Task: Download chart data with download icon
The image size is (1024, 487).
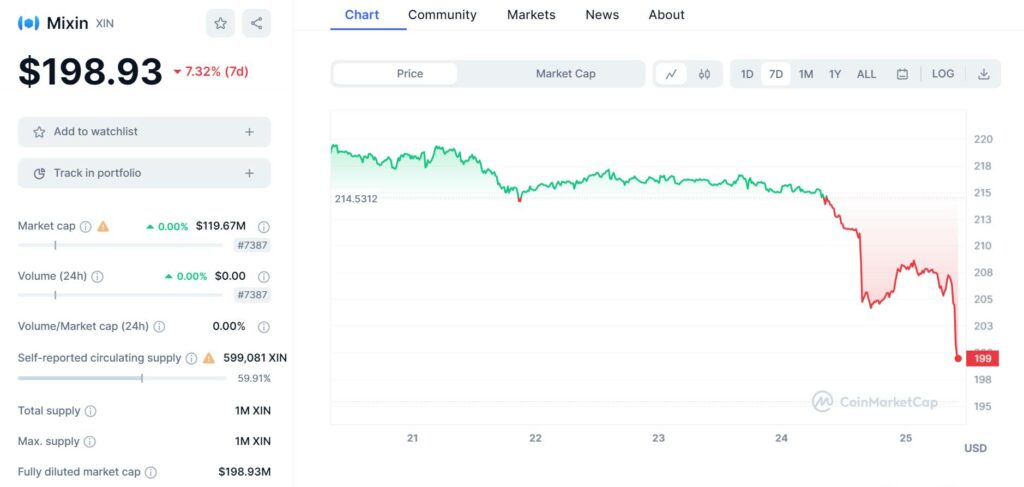Action: (984, 74)
